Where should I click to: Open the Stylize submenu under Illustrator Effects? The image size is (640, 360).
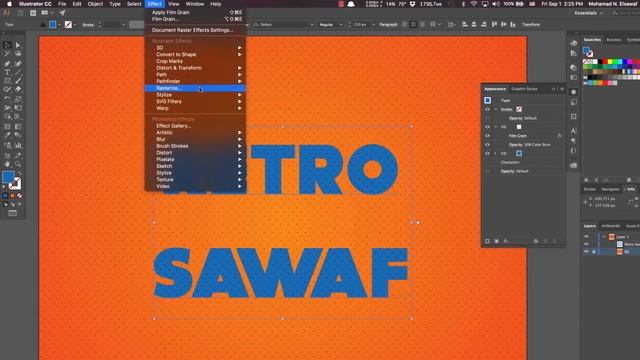point(195,95)
